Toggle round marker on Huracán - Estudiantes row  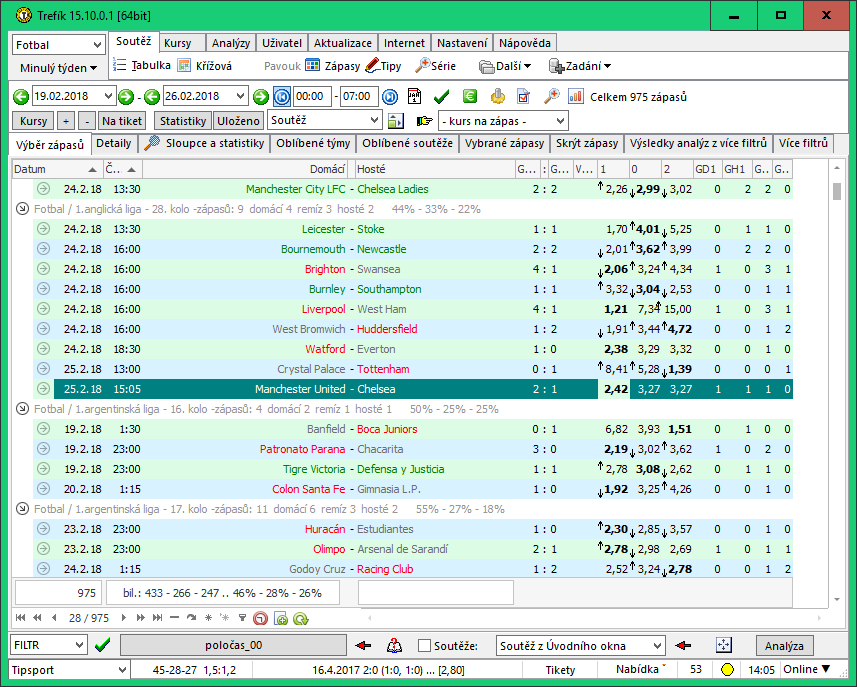coord(43,529)
